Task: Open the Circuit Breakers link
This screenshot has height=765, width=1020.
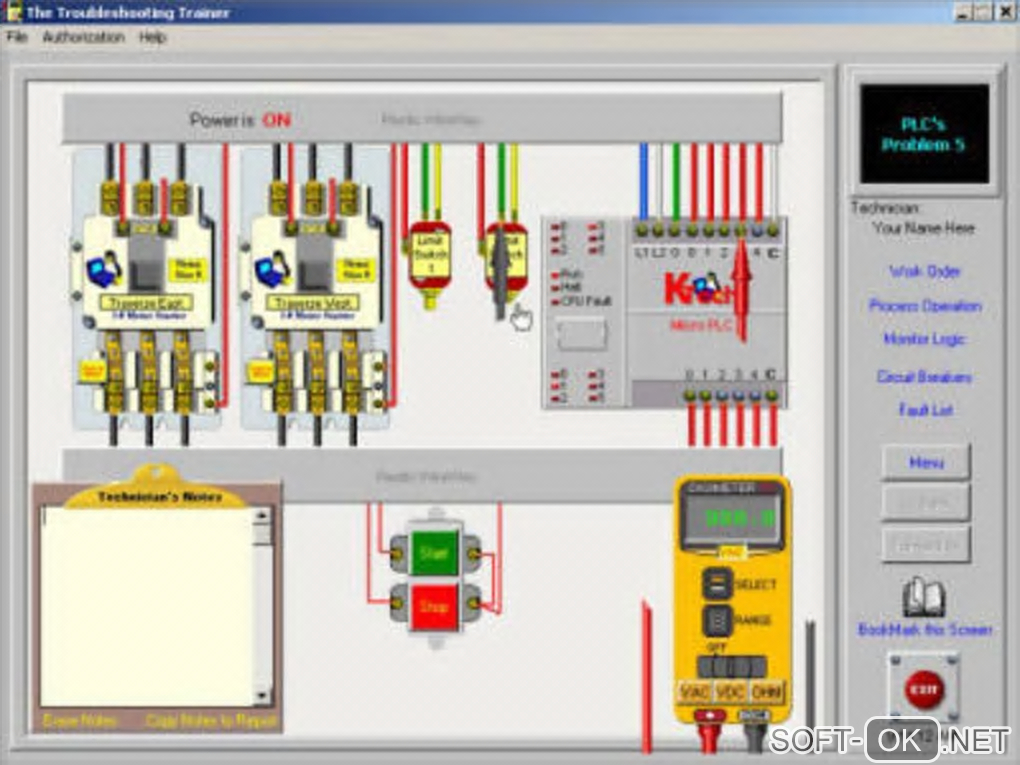Action: point(924,377)
